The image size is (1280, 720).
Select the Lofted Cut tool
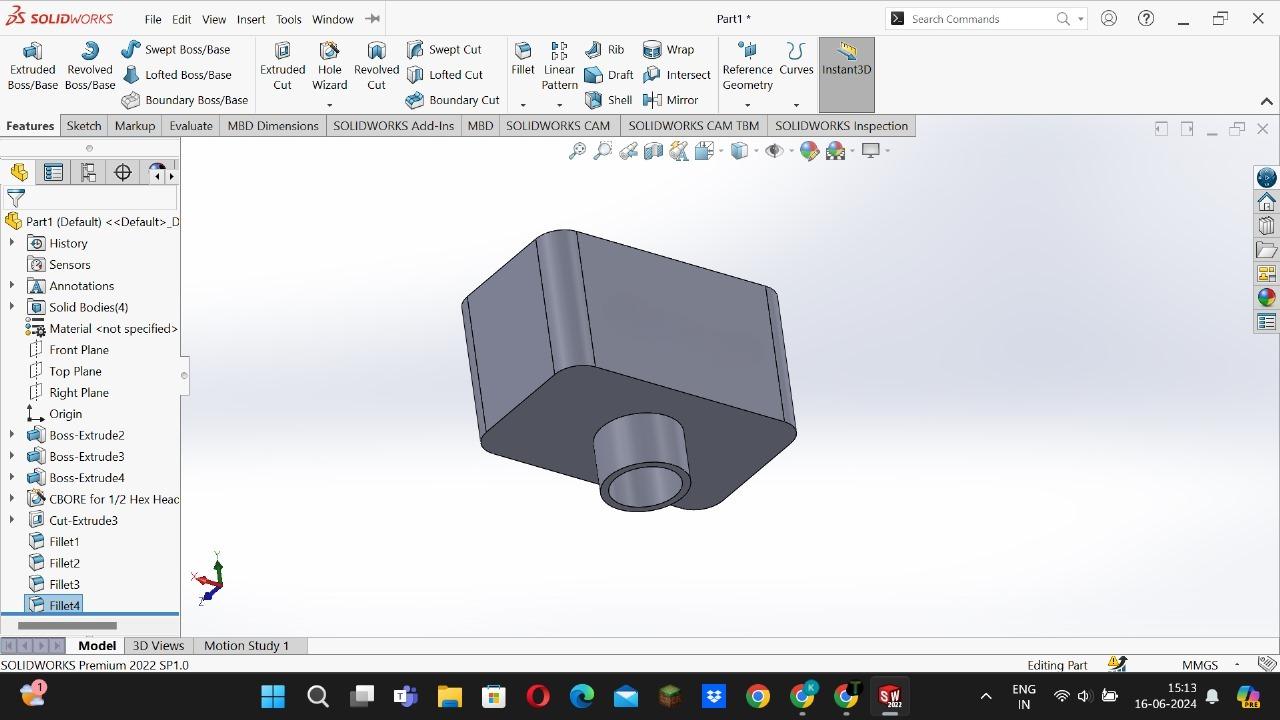(x=445, y=75)
